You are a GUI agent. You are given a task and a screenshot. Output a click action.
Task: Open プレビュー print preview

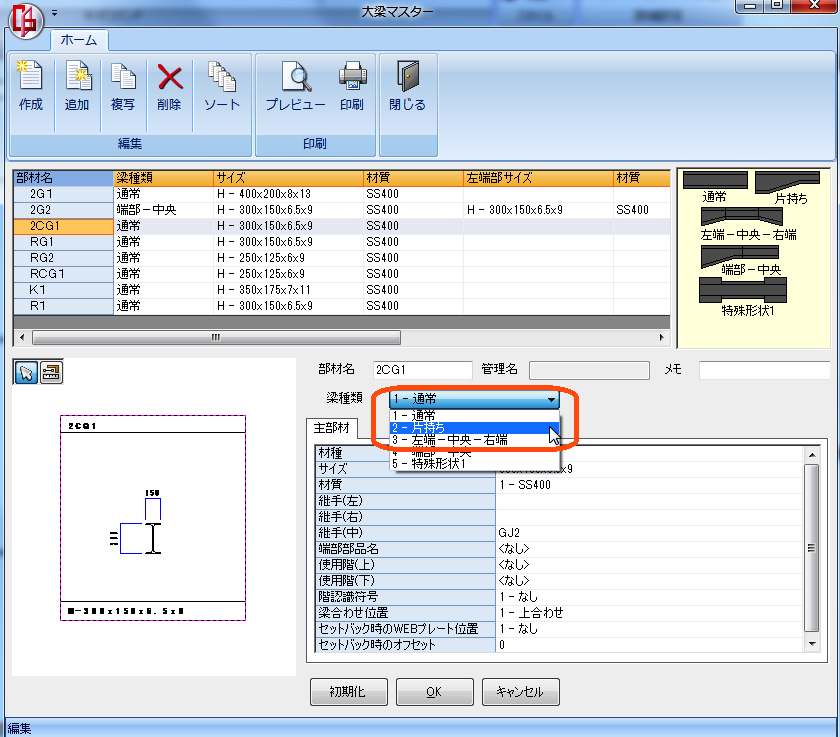(296, 86)
